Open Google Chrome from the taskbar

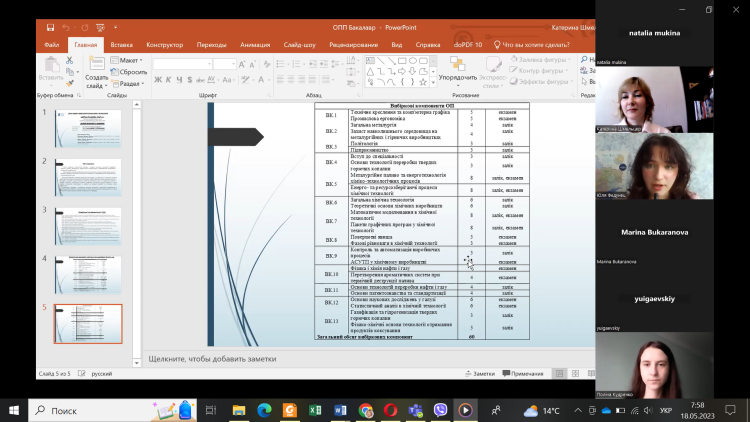click(x=365, y=410)
